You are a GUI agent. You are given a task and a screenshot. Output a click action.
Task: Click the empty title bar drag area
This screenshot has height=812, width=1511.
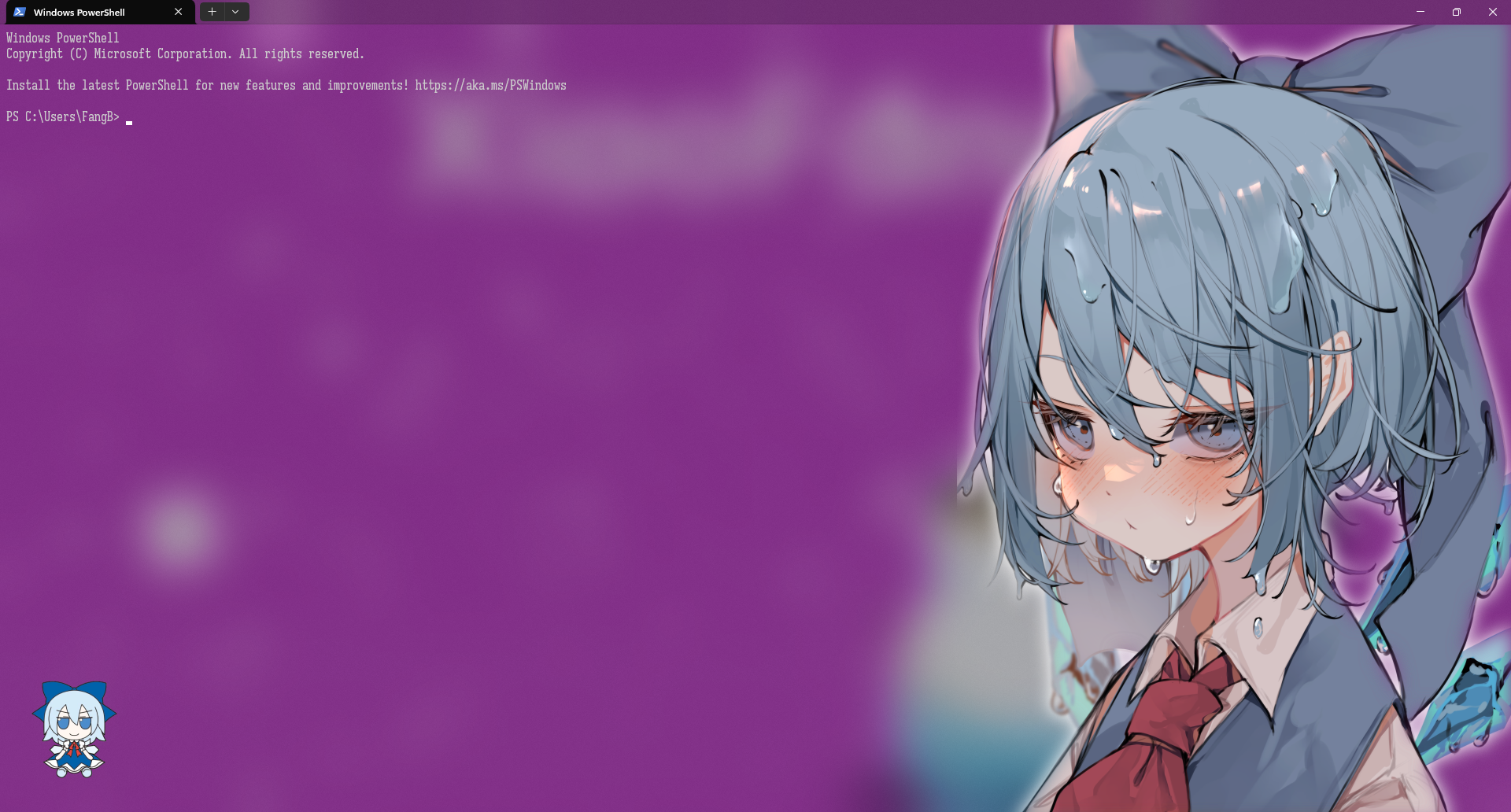click(787, 12)
